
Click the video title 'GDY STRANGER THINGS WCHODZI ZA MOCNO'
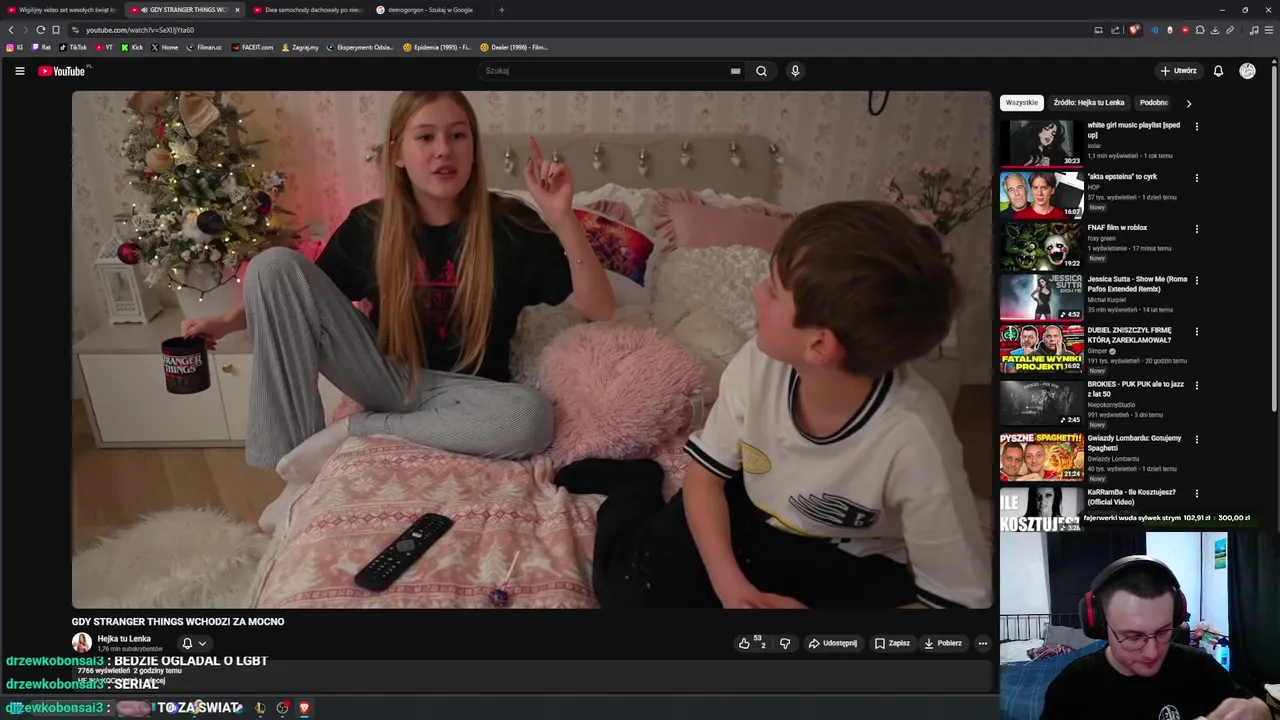coord(178,622)
